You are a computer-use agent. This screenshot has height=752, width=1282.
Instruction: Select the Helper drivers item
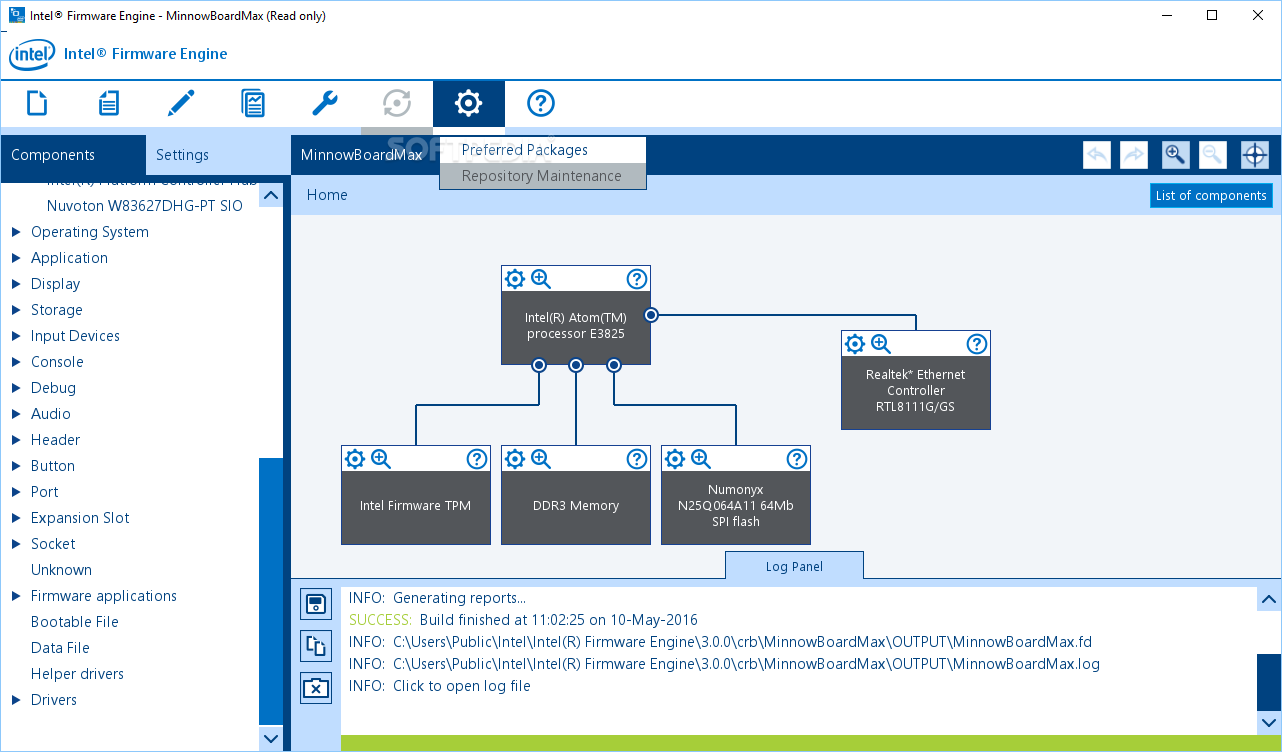coord(77,674)
